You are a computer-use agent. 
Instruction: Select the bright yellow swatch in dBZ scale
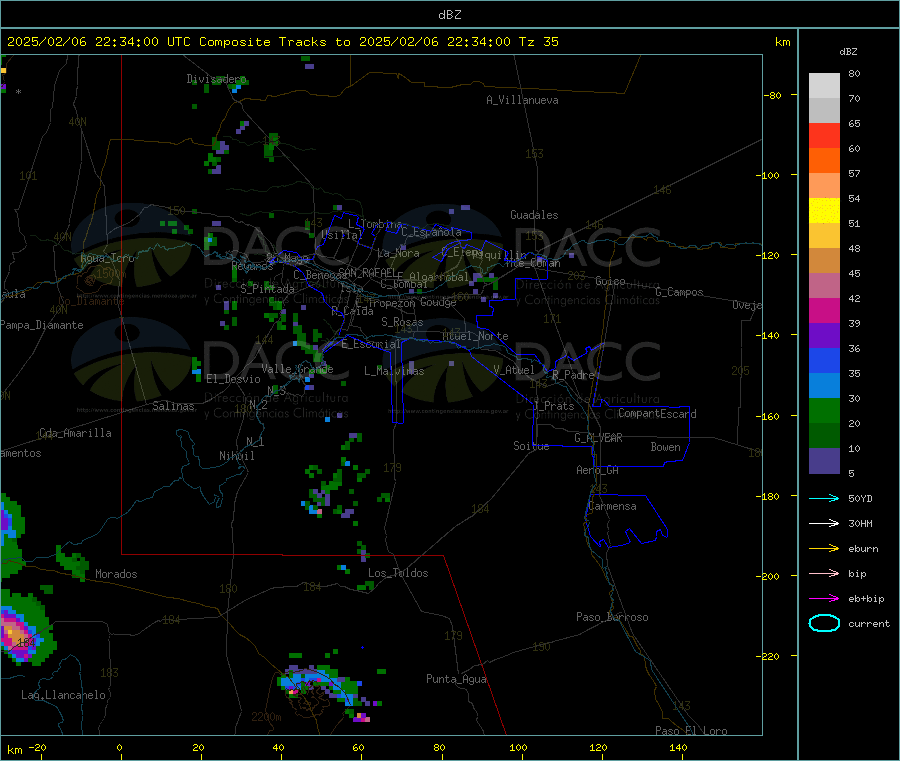[x=824, y=211]
